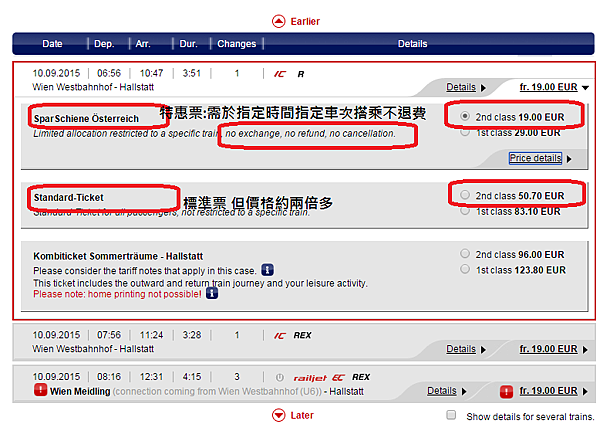The image size is (600, 441).
Task: Click arrival time 11:24
Action: click(x=151, y=335)
